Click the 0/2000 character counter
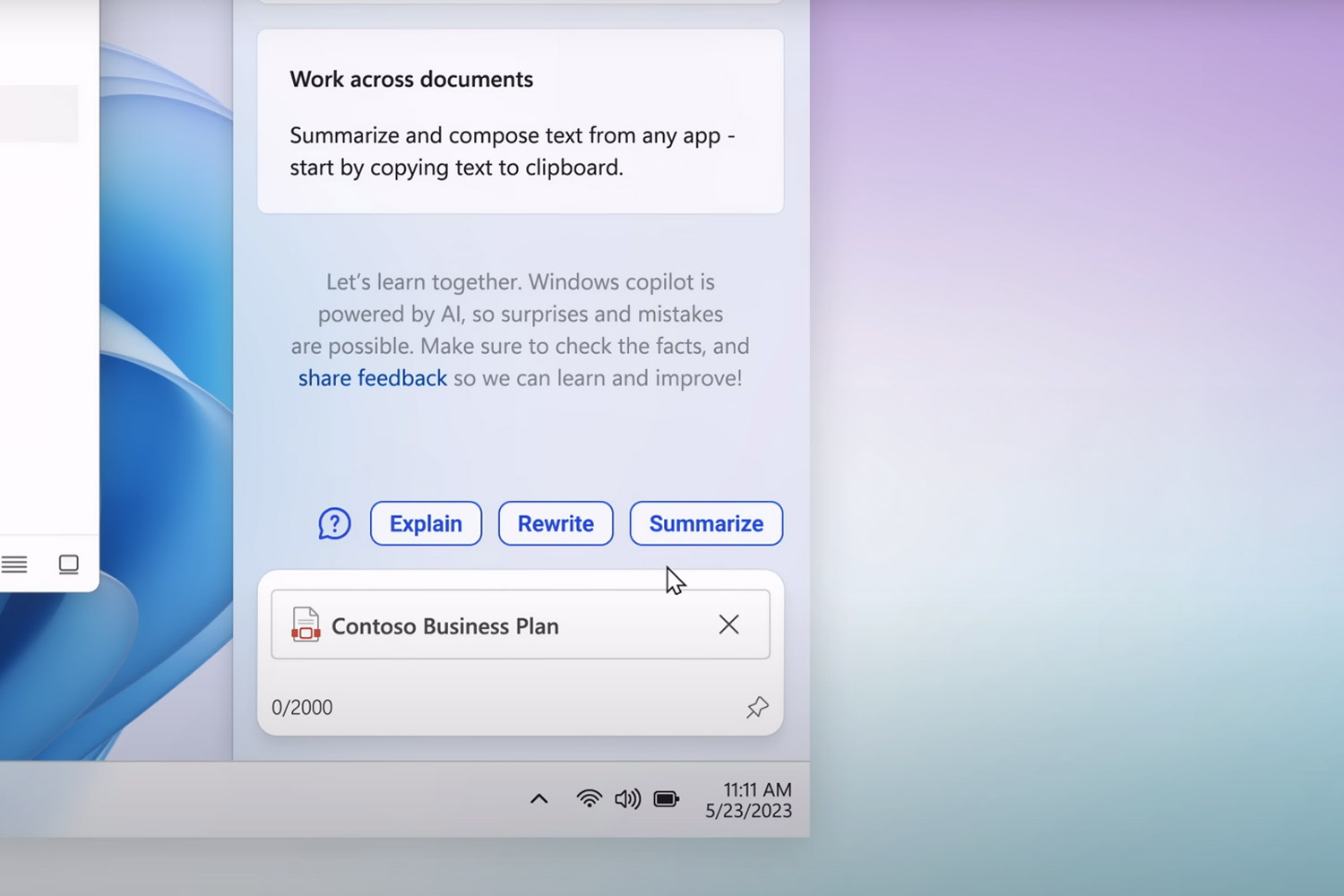Viewport: 1344px width, 896px height. coord(302,707)
